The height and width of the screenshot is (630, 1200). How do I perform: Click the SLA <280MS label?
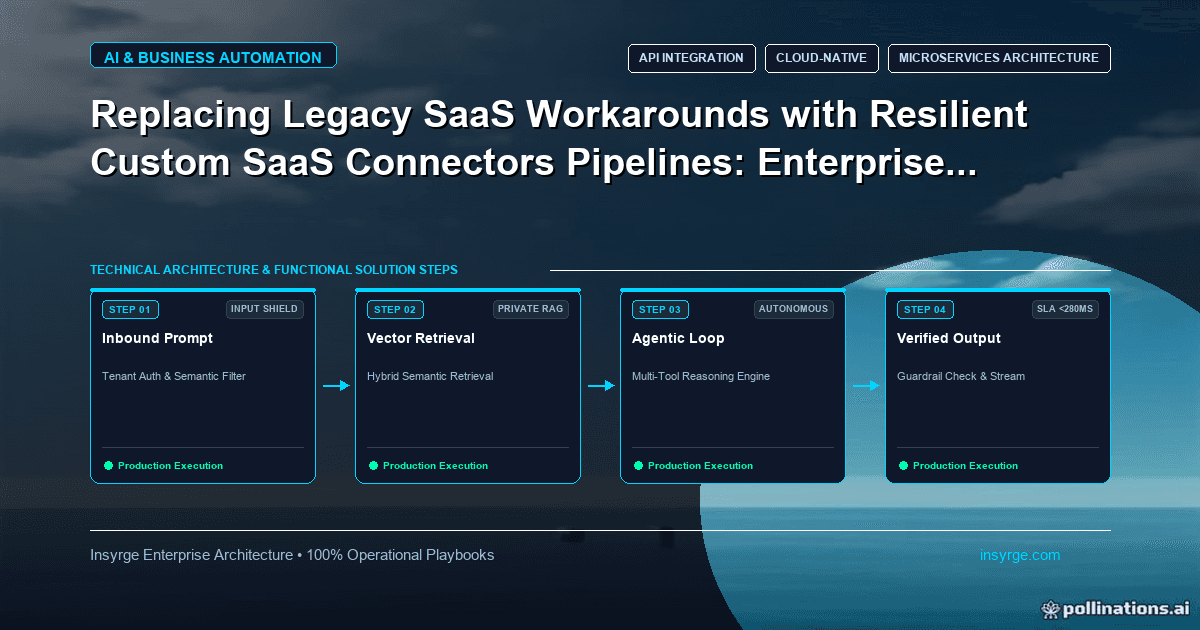click(1065, 309)
